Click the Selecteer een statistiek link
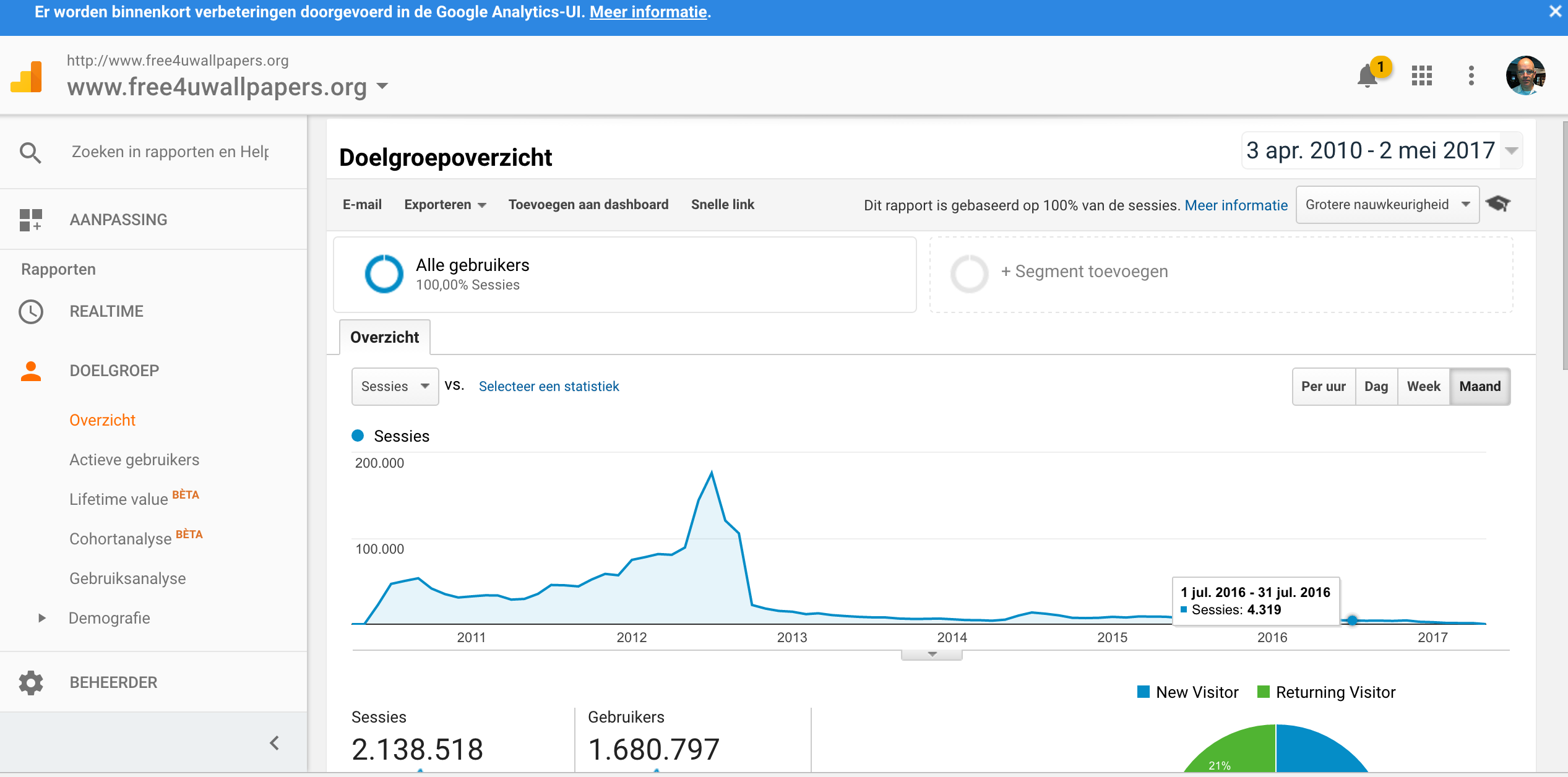Screen dimensions: 1568x777 (549, 387)
